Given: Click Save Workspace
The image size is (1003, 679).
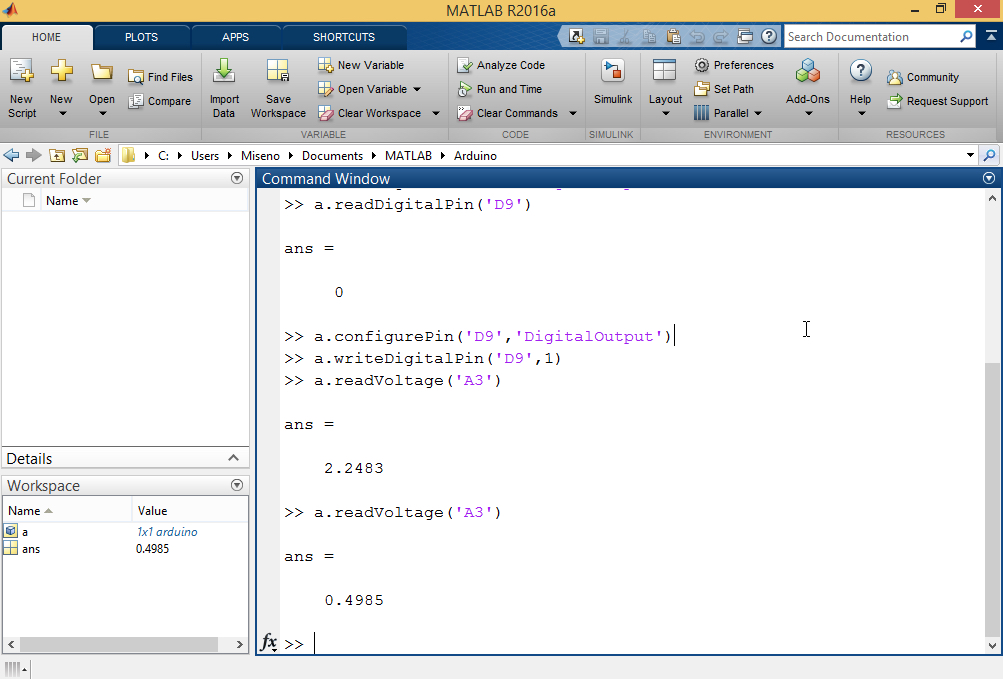Looking at the screenshot, I should (x=278, y=88).
